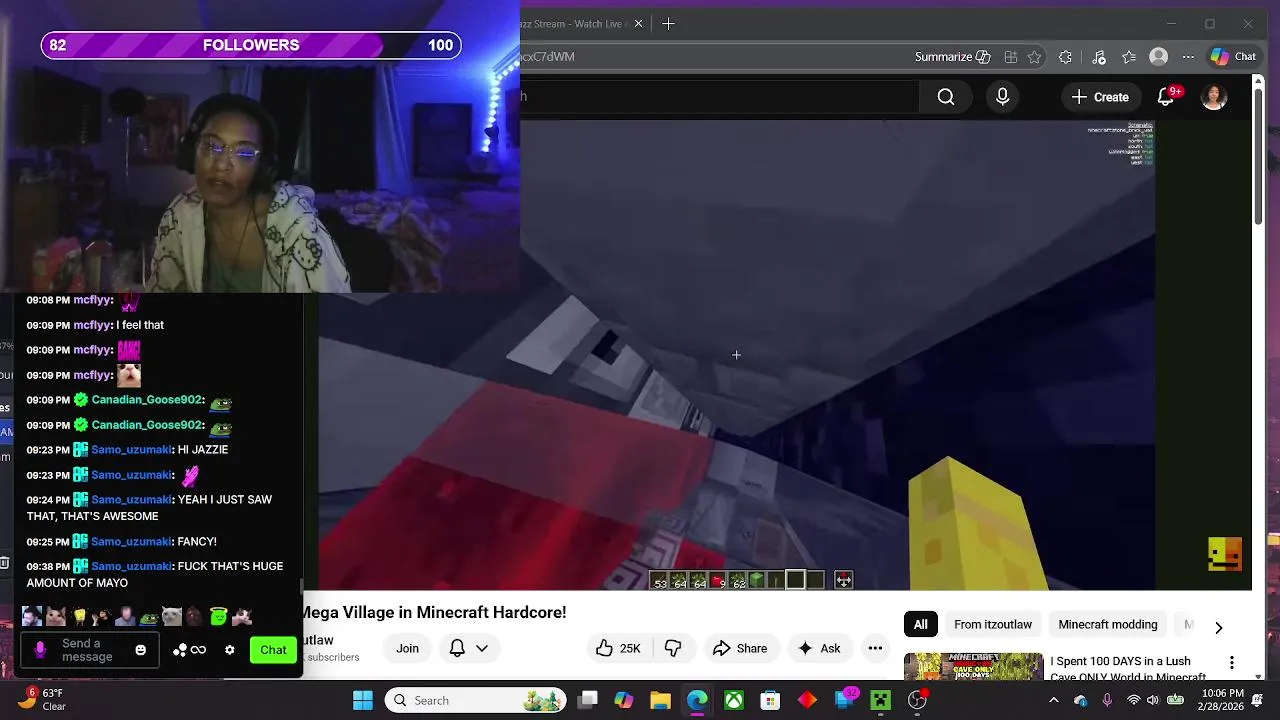Open Edge browser profile icon
The image size is (1280, 720).
pos(1159,57)
